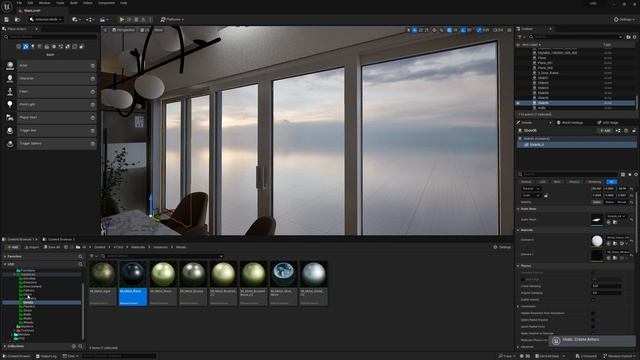The image size is (640, 360).
Task: Click the green Play button
Action: pos(122,19)
